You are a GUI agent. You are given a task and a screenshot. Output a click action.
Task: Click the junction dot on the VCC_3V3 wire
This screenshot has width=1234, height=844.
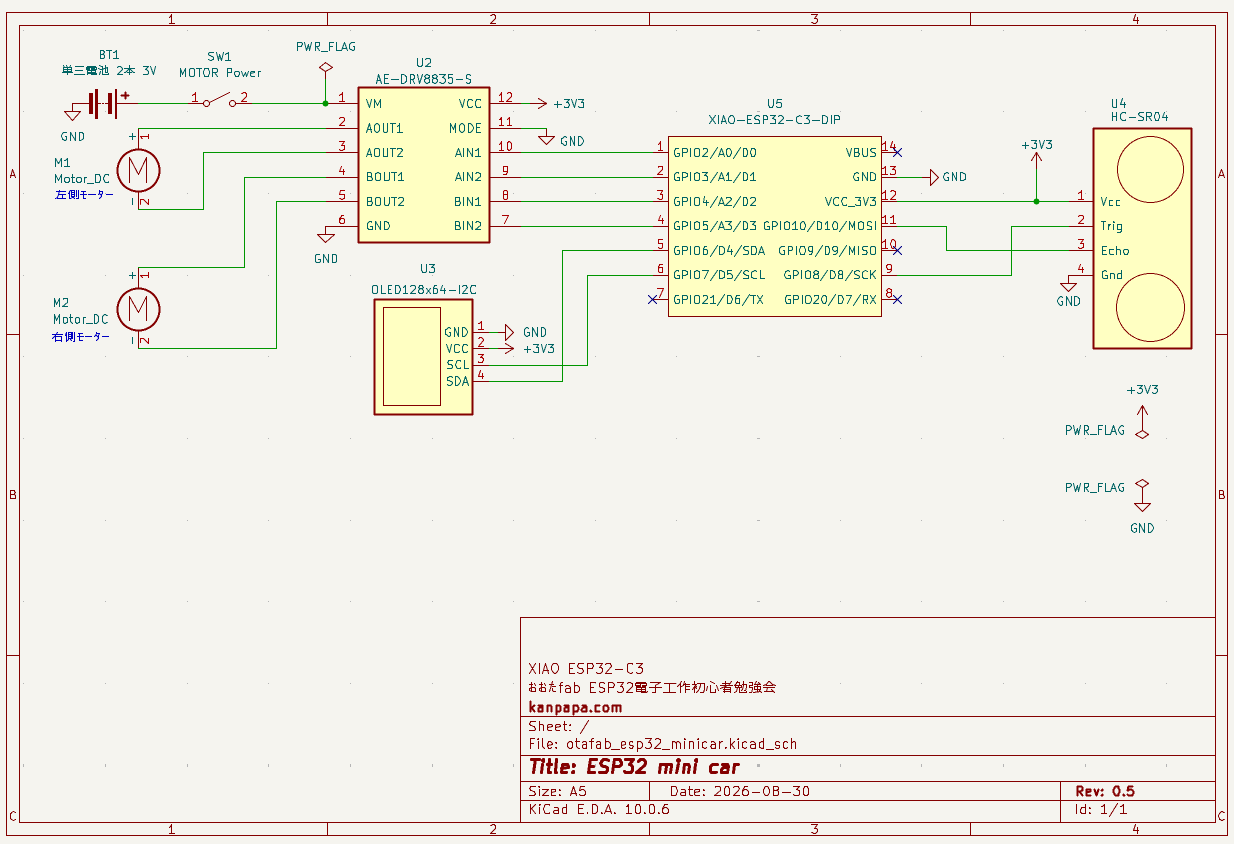tap(1037, 201)
